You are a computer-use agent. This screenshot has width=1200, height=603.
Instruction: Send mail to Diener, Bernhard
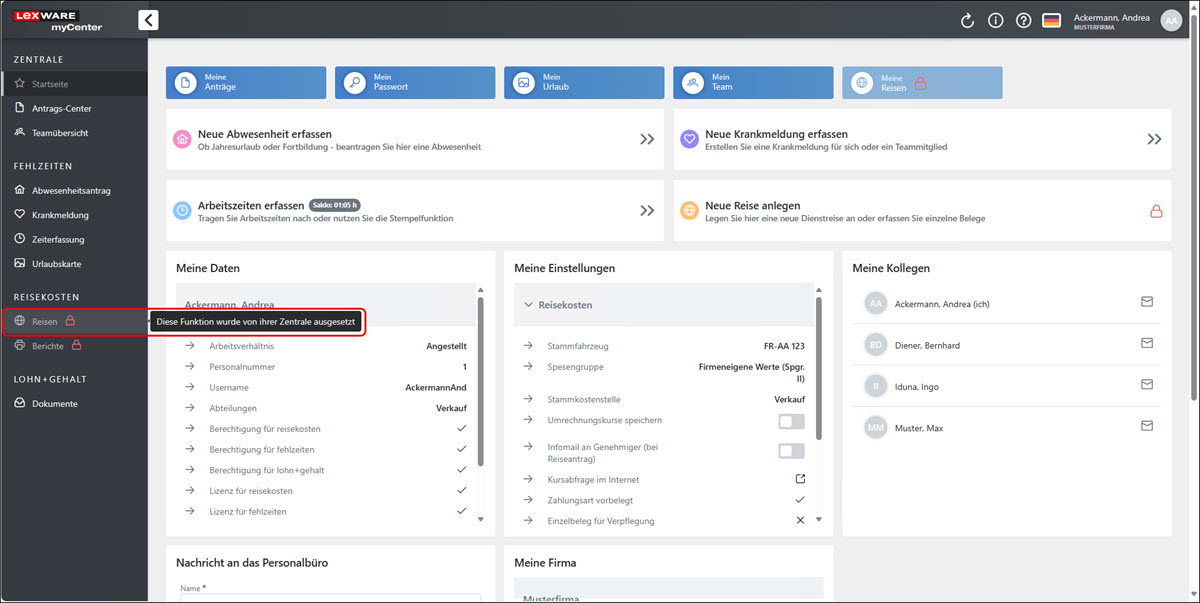click(1147, 344)
